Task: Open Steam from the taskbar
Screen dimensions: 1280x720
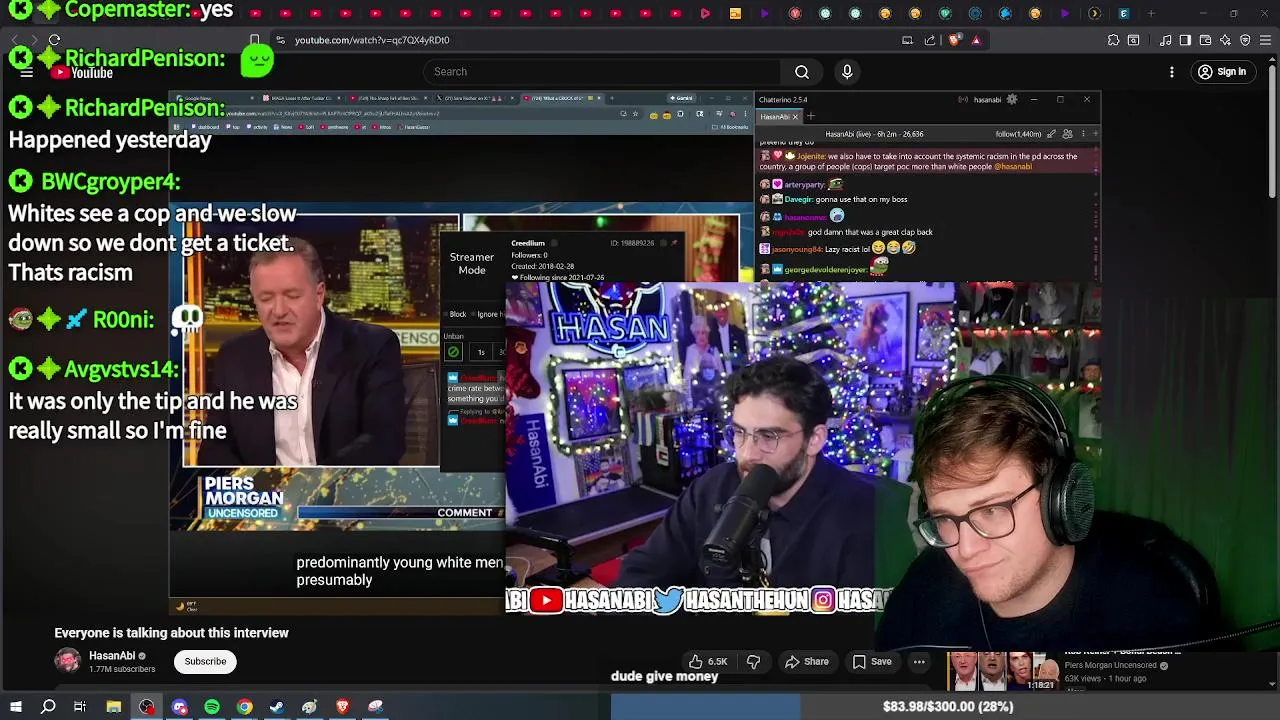Action: [277, 707]
